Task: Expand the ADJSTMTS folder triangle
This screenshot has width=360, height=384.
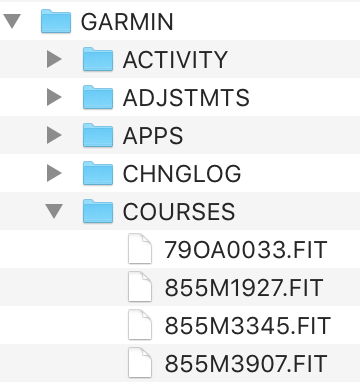Action: click(x=54, y=97)
